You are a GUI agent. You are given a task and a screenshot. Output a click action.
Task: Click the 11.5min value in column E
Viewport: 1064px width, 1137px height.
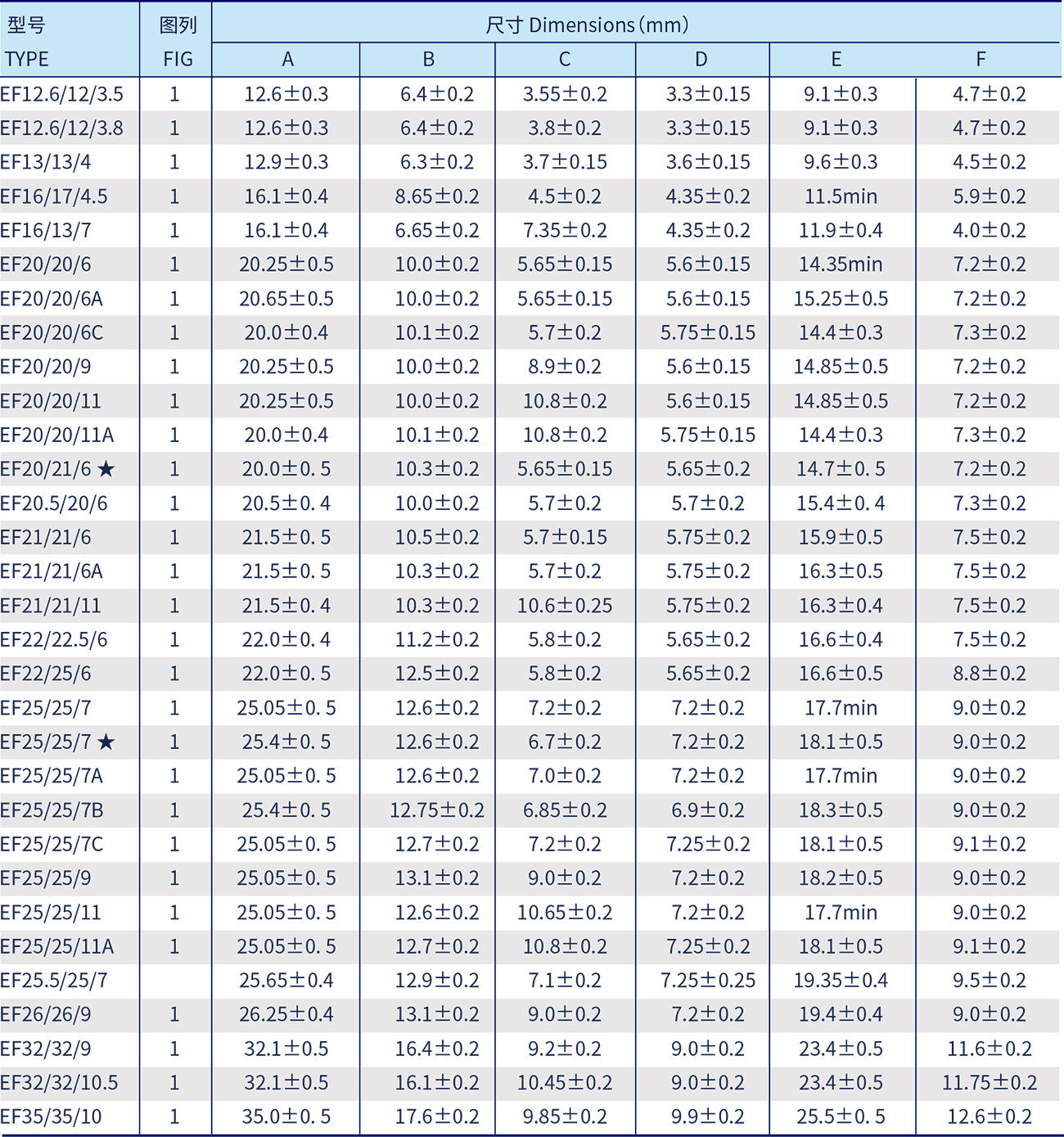(x=841, y=196)
